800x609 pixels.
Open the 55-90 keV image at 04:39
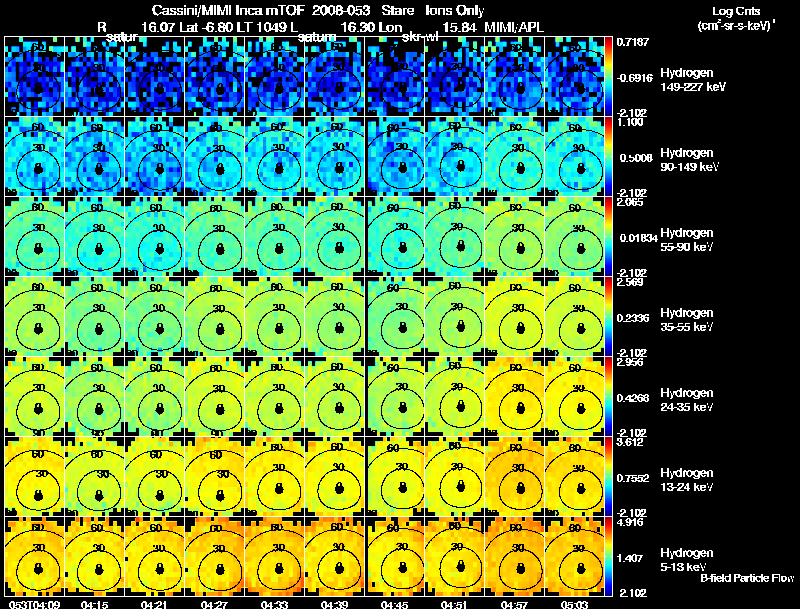tap(335, 236)
